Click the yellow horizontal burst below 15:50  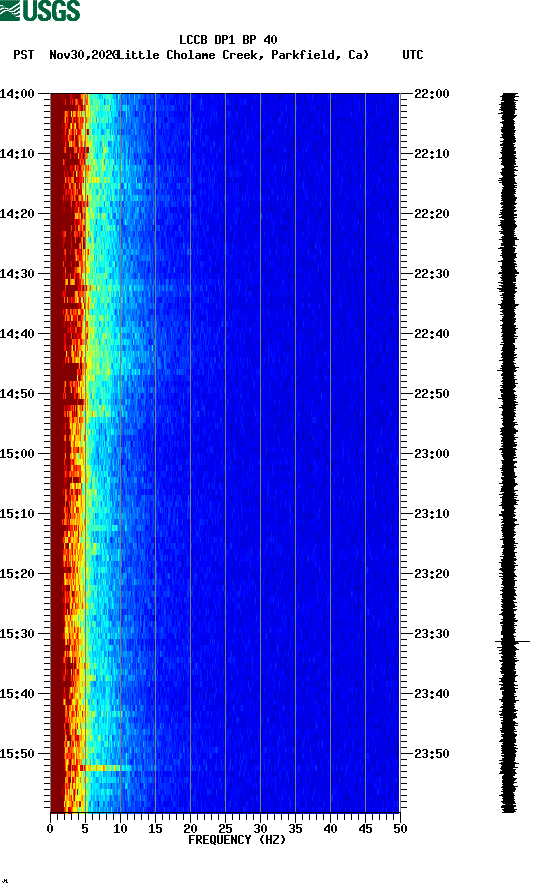[x=102, y=768]
